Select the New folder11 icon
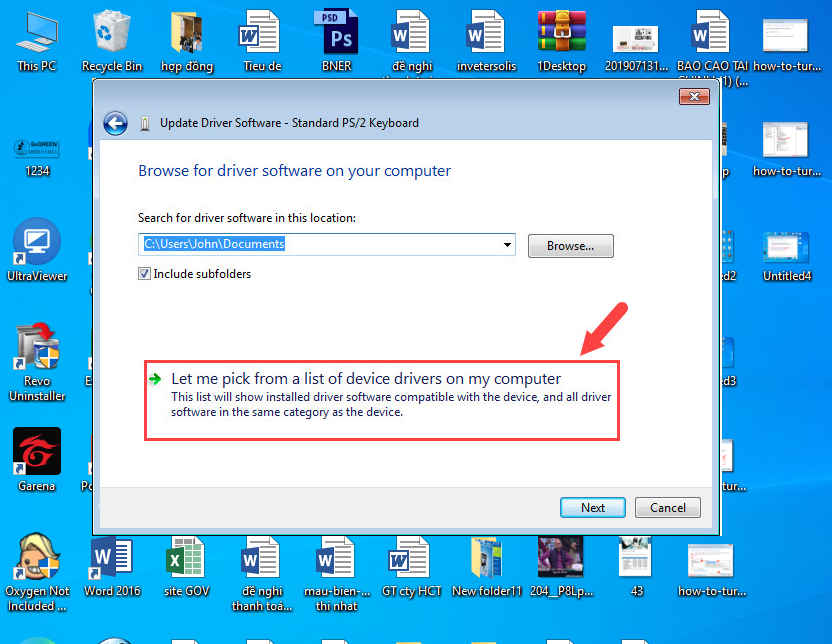 (x=487, y=563)
